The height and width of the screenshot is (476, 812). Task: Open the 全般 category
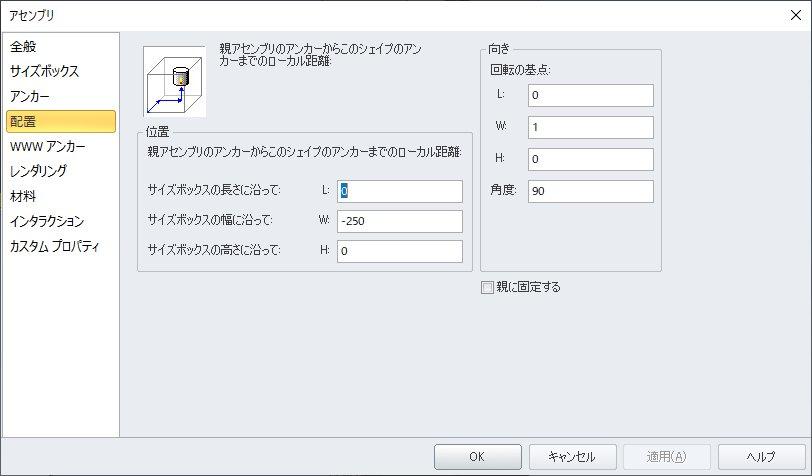24,47
